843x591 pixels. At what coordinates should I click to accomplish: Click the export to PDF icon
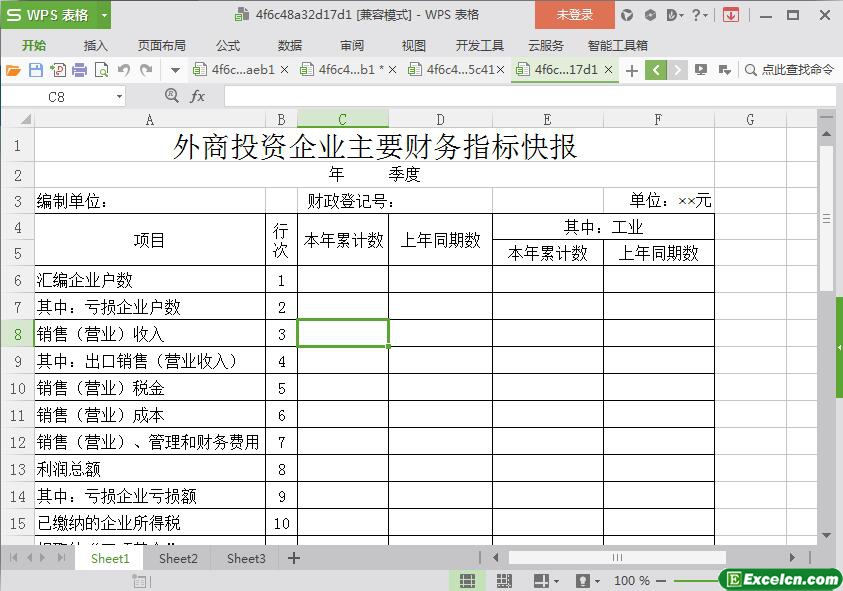click(58, 70)
